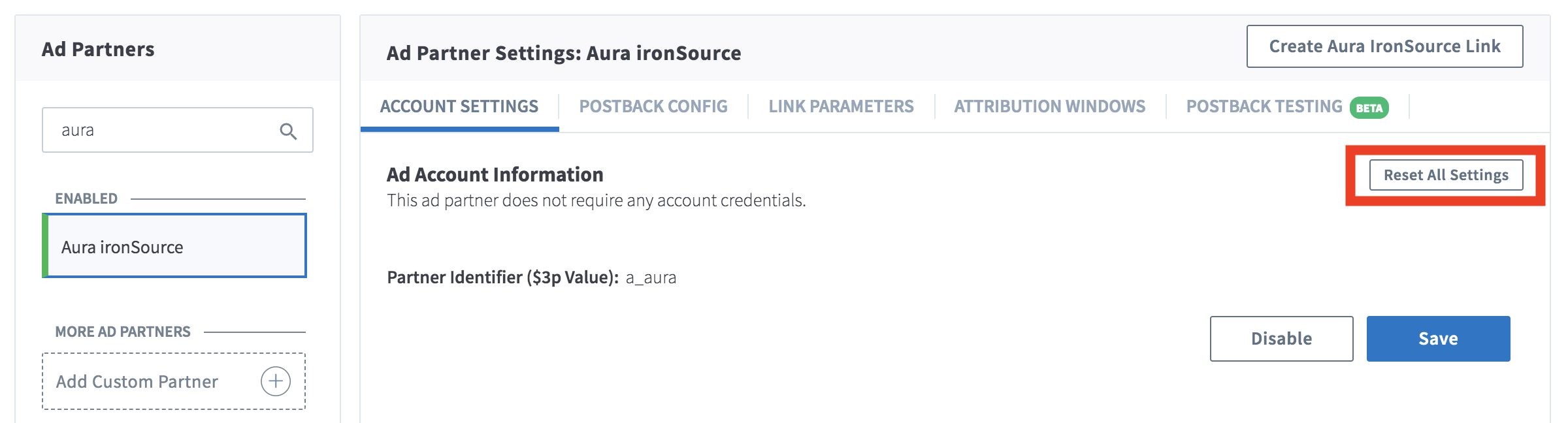This screenshot has height=423, width=1568.
Task: Open the Account Settings tab
Action: 459,106
